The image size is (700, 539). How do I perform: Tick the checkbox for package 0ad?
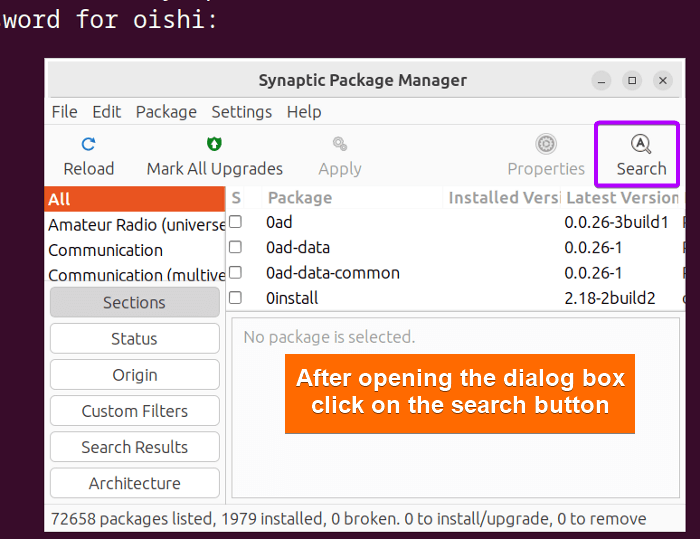coord(235,222)
